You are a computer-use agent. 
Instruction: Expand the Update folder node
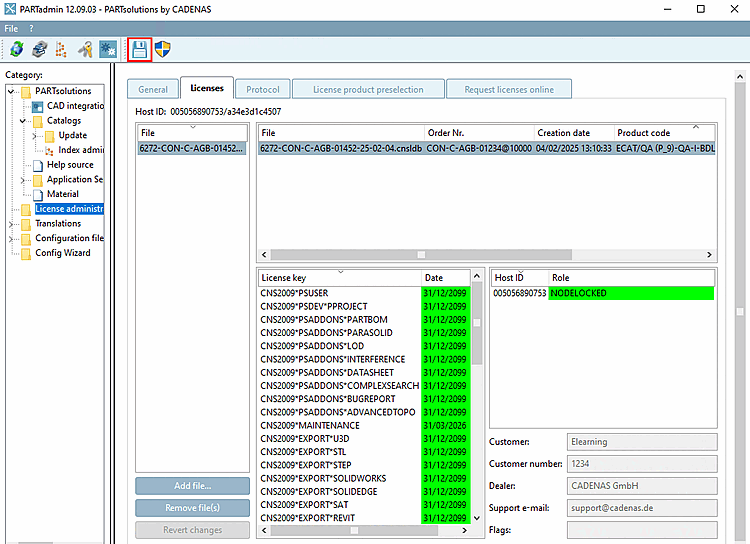[x=35, y=136]
